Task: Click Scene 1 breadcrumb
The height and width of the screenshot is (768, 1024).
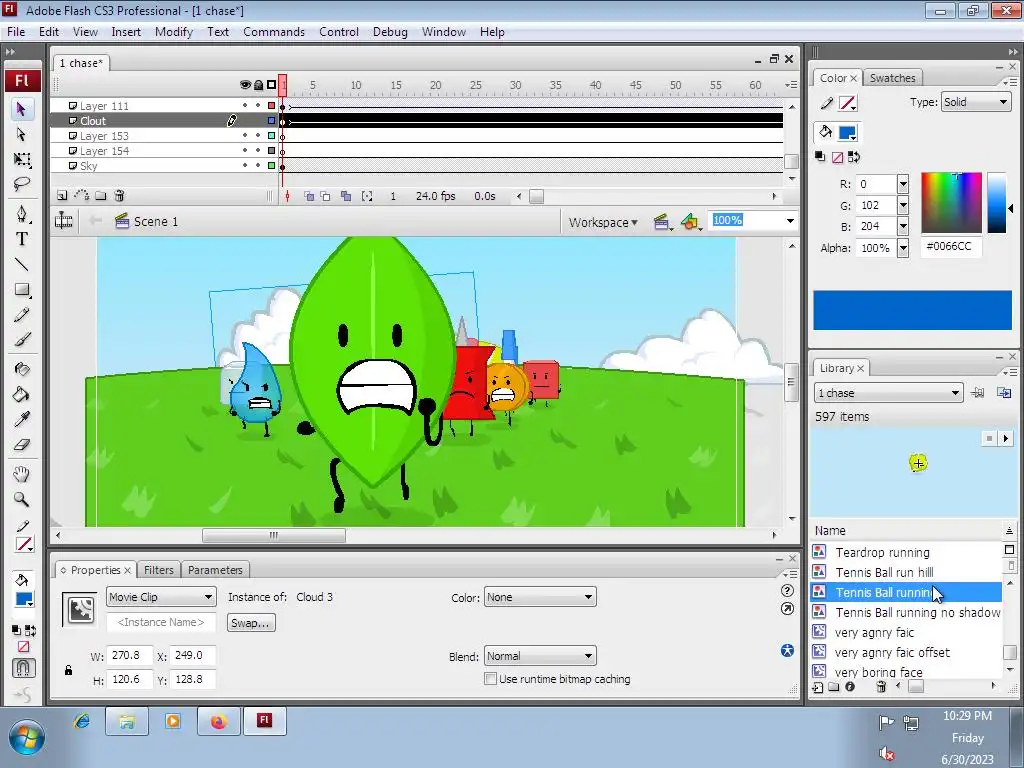Action: click(x=147, y=221)
